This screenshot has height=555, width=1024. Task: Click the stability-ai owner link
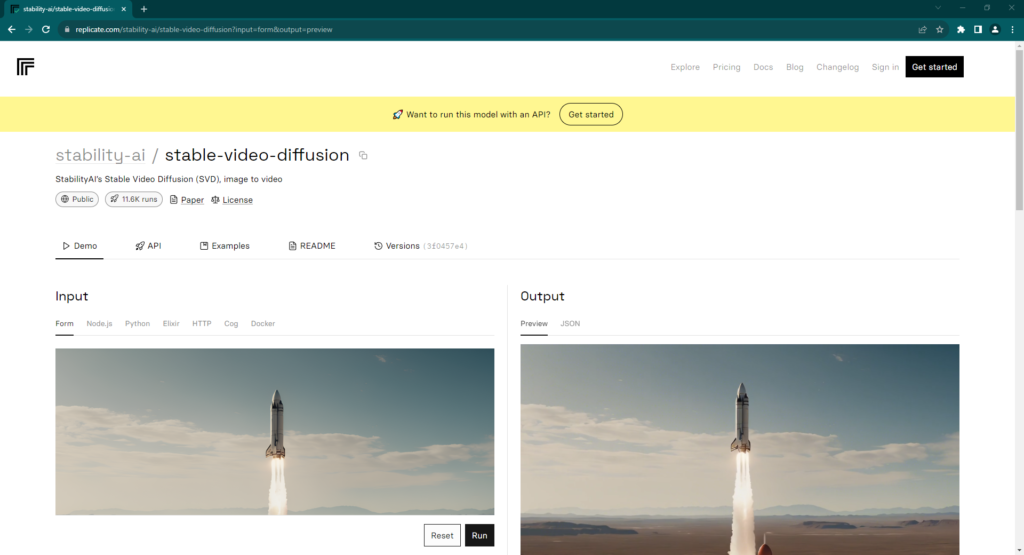[x=101, y=155]
